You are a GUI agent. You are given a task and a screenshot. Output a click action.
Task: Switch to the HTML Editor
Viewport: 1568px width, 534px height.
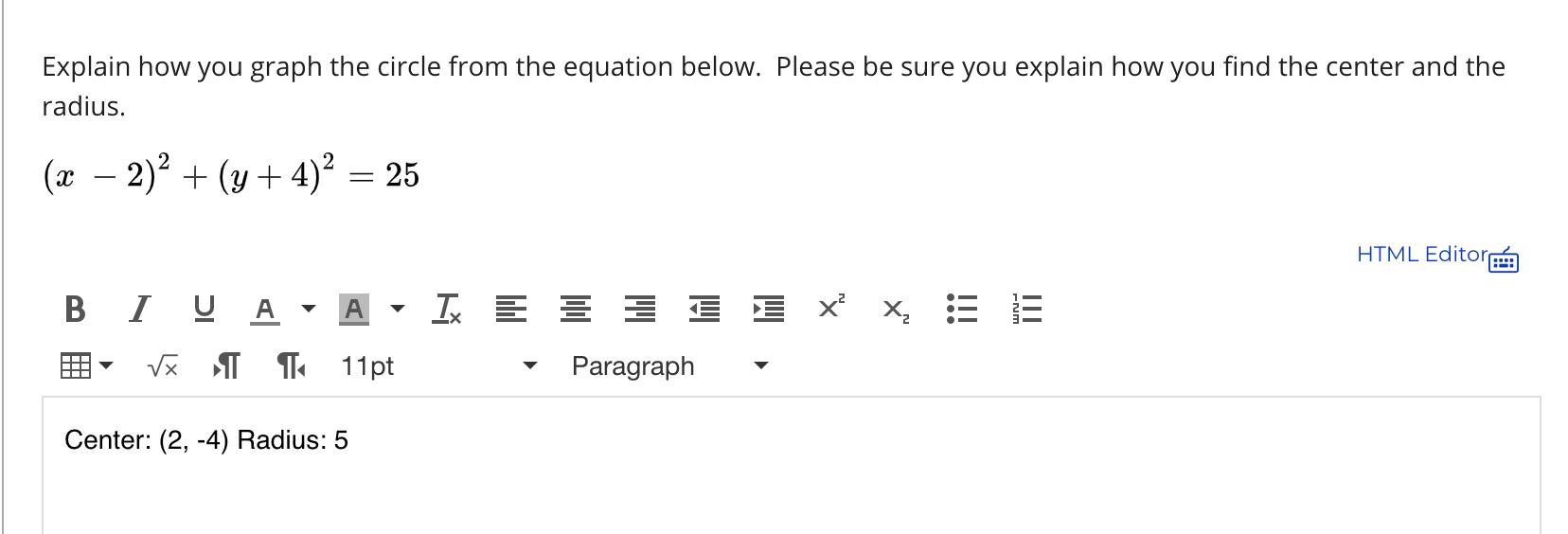click(x=1422, y=254)
